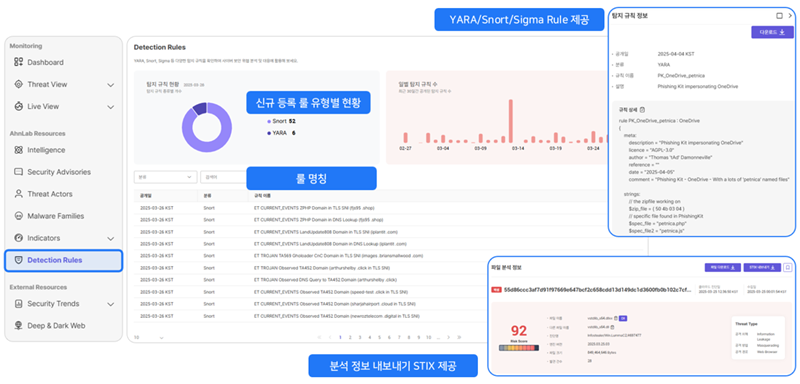
Task: Click the tallest bar in daily rules chart
Action: (x=510, y=121)
